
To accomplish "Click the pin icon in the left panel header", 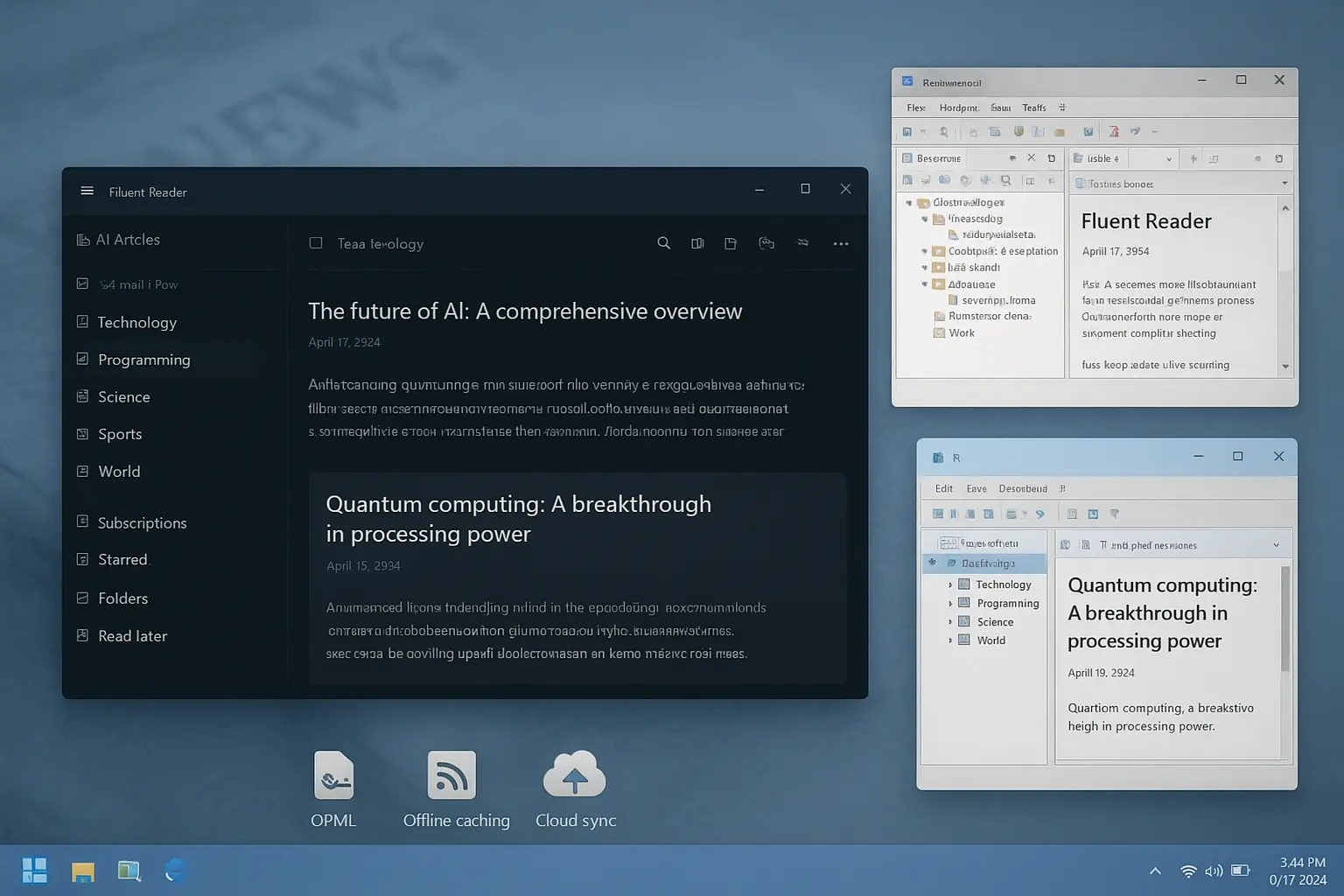I will tap(1012, 158).
